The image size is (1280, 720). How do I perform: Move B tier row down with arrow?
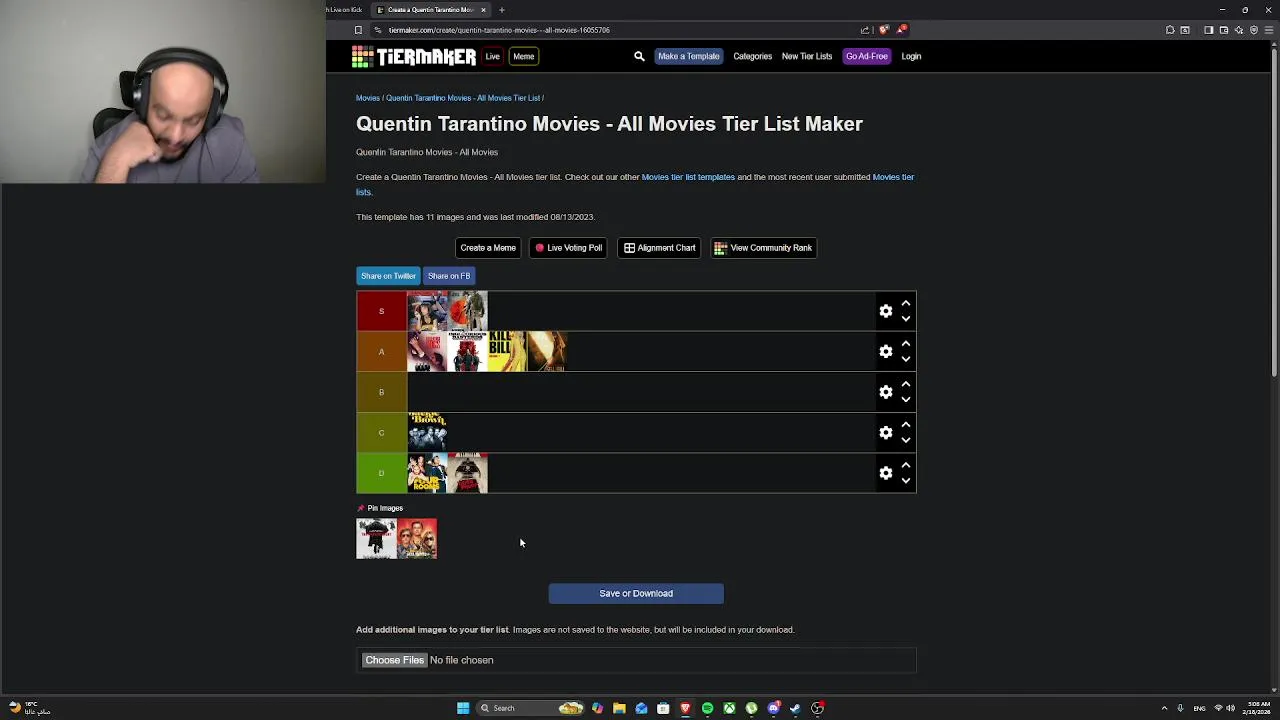(906, 400)
